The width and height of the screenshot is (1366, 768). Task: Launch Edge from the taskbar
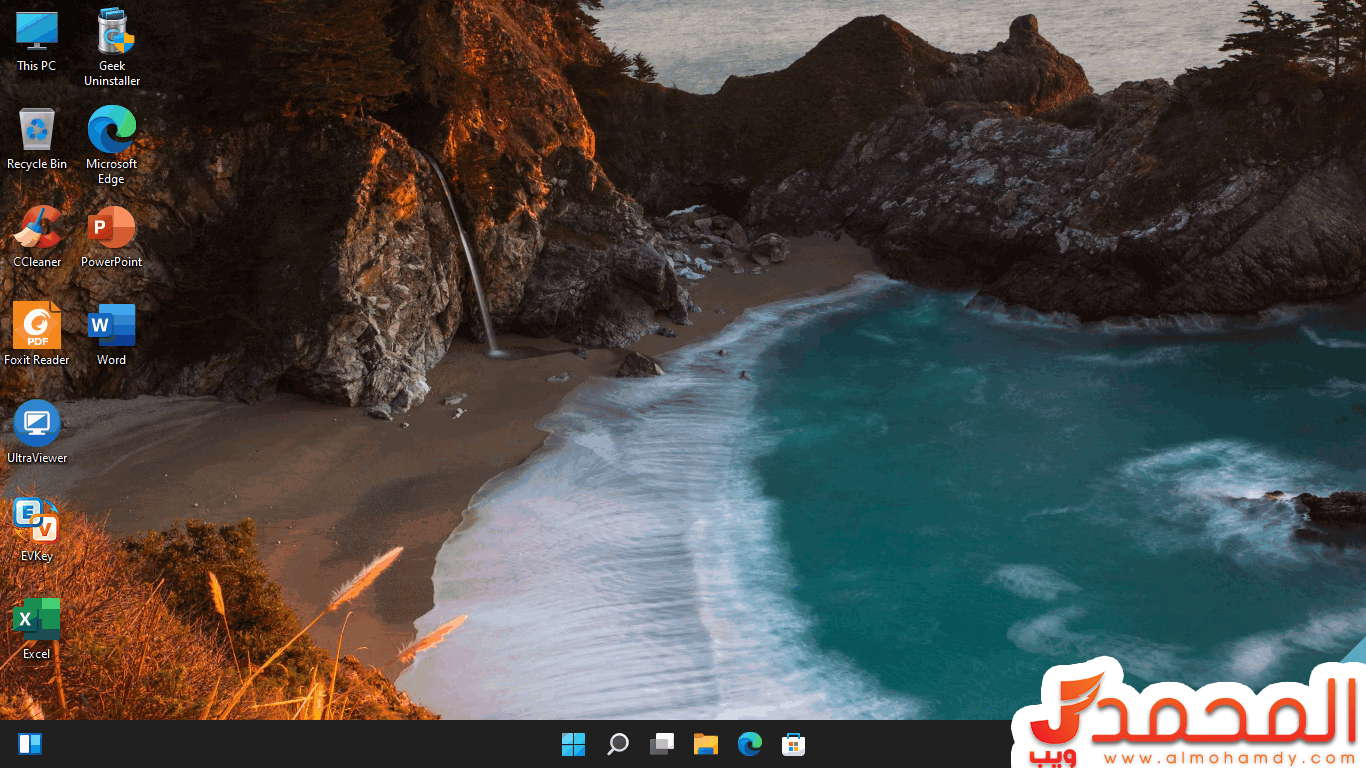tap(750, 744)
